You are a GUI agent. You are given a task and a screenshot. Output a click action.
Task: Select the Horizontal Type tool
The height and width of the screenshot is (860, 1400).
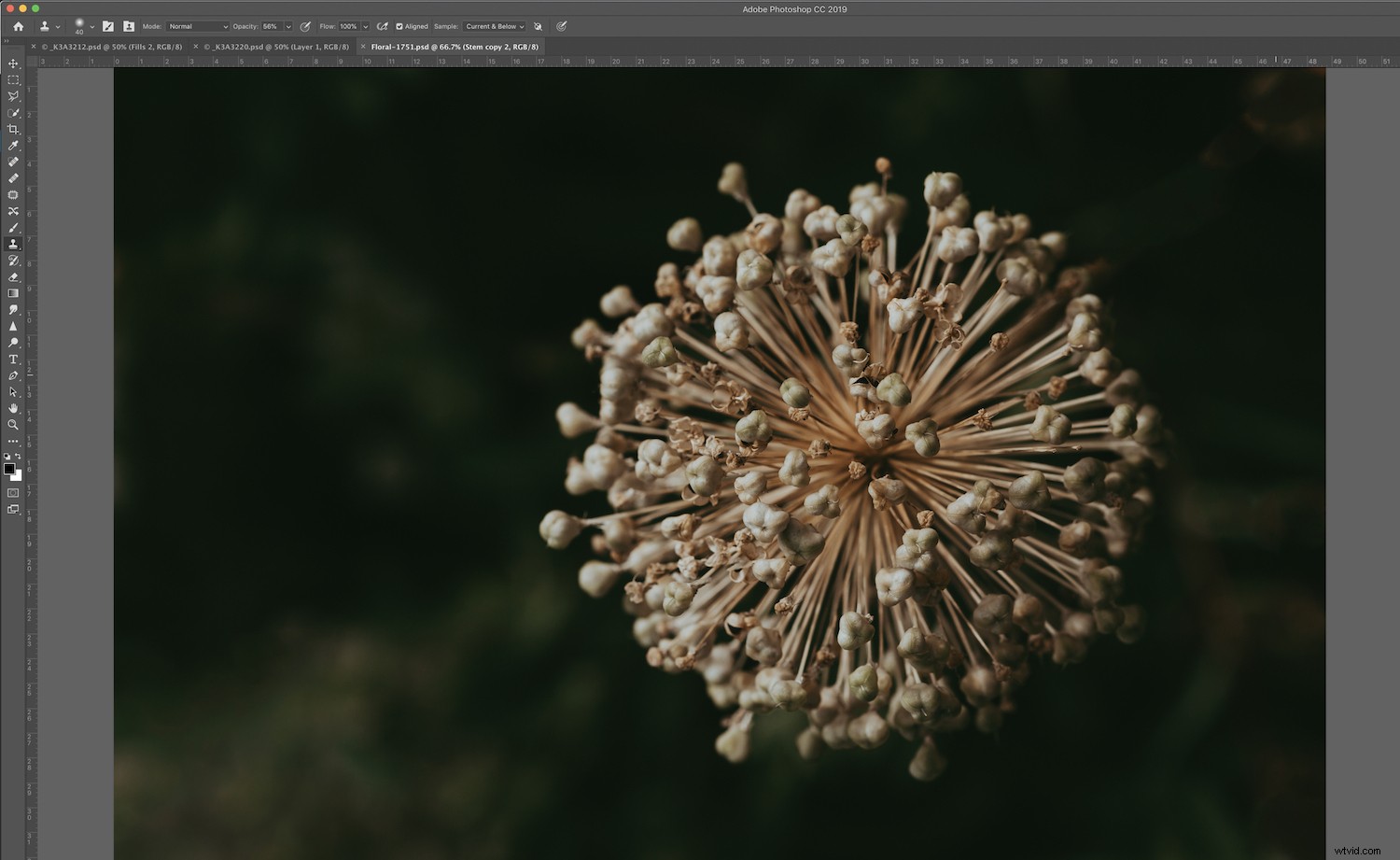click(x=13, y=357)
